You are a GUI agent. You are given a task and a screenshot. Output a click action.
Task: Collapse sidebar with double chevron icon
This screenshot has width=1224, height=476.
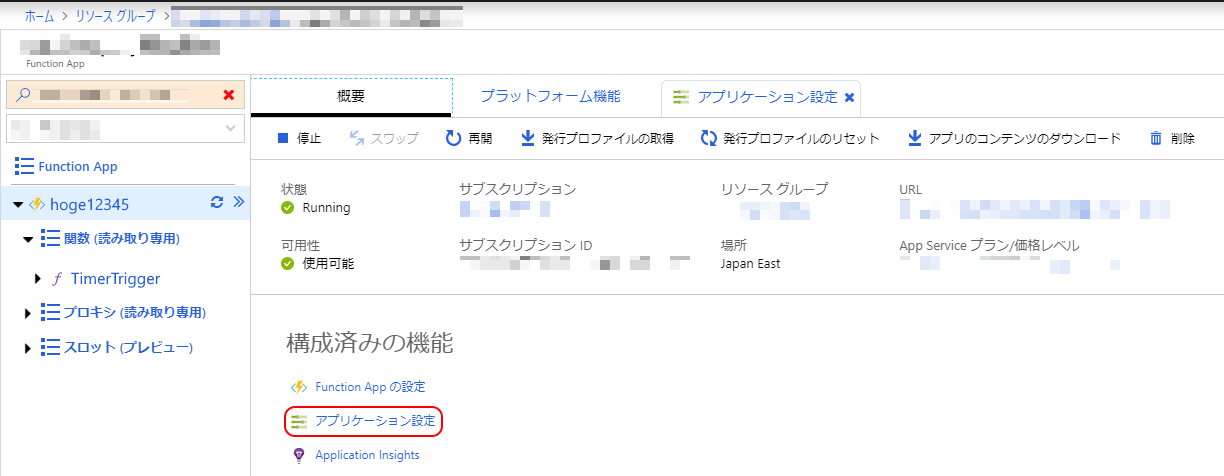click(x=238, y=203)
